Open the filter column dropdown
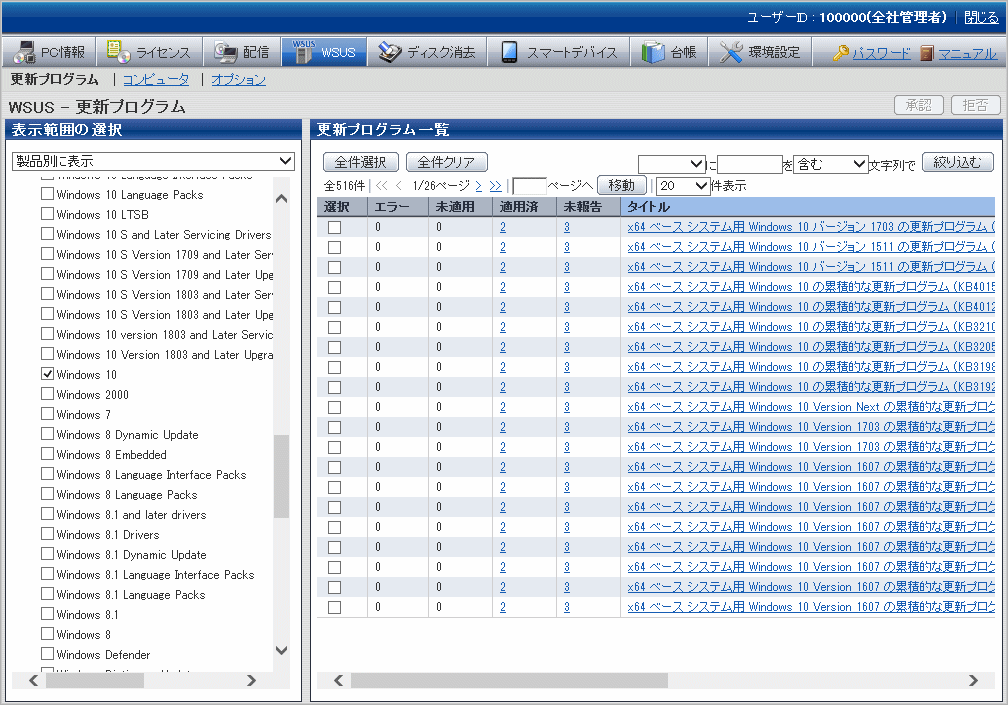Viewport: 1008px width, 705px height. pos(672,165)
